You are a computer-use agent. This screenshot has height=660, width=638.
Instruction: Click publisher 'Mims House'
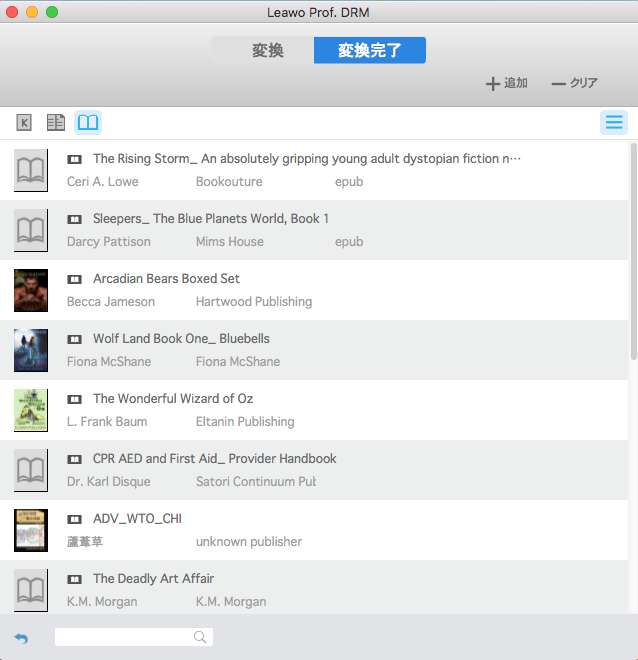click(230, 242)
